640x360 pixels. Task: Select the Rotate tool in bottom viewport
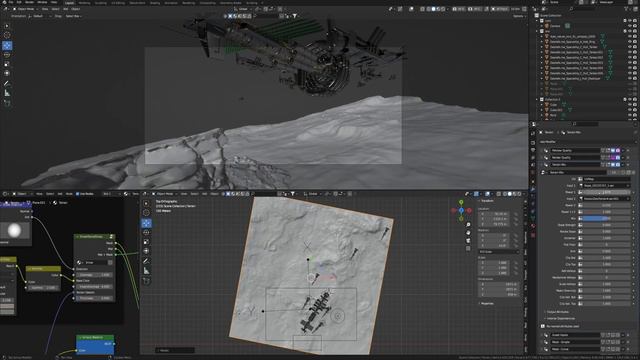(x=146, y=232)
